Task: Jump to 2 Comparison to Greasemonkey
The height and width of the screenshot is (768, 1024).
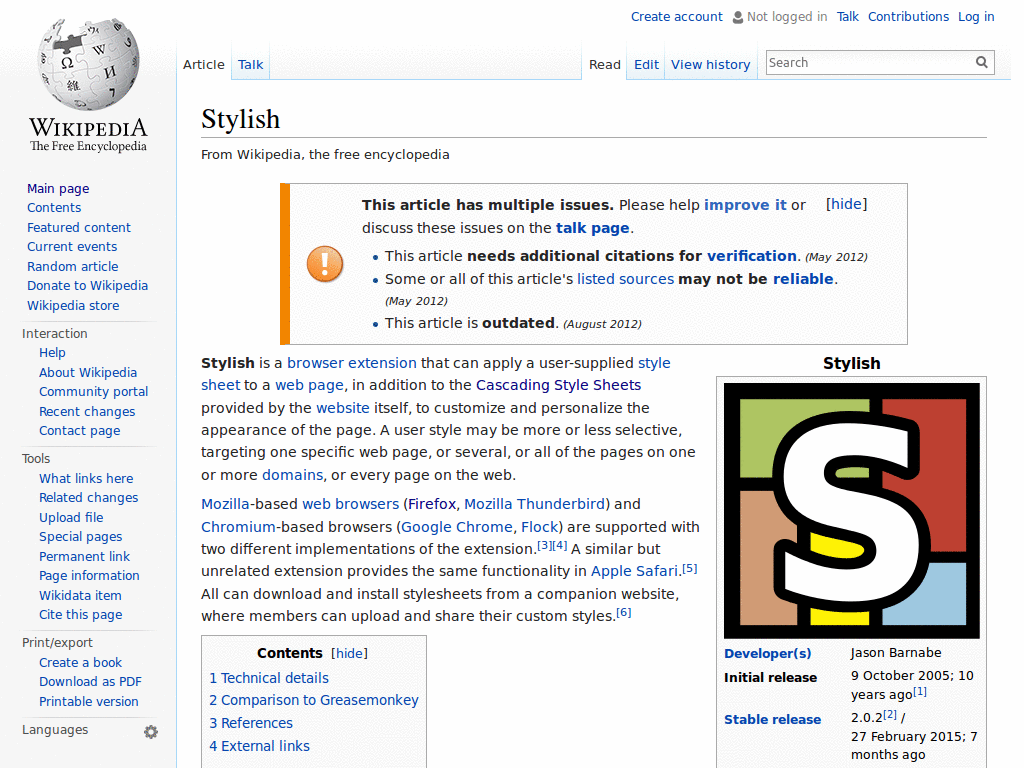Action: [x=313, y=700]
